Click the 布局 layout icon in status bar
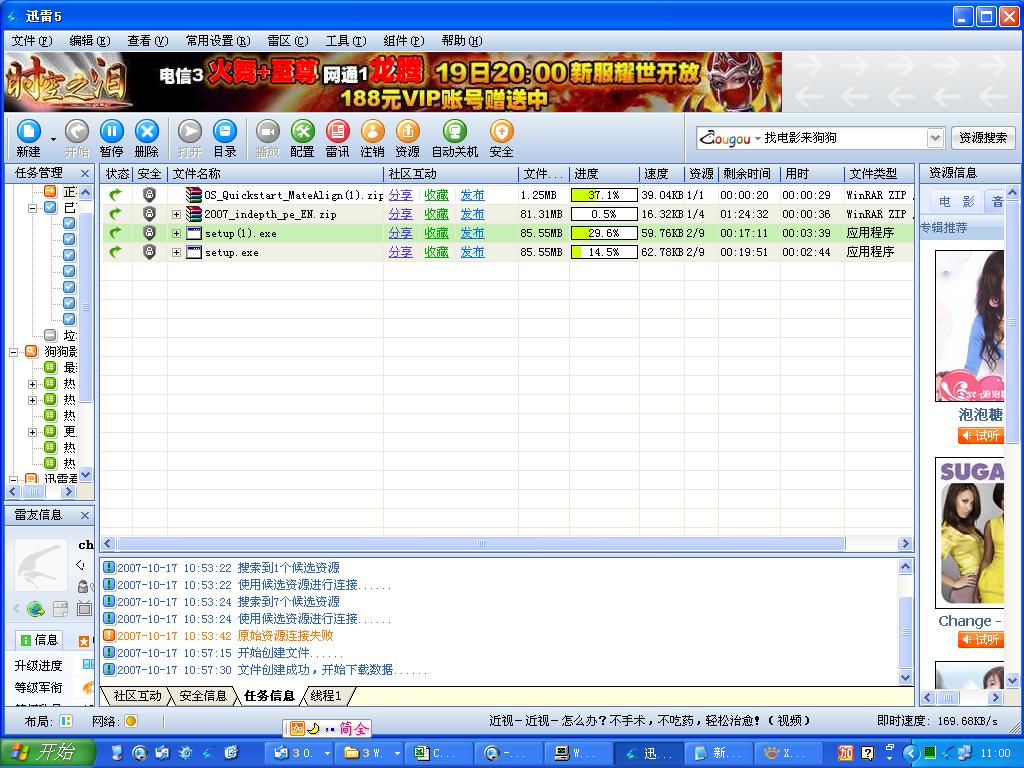 click(66, 721)
